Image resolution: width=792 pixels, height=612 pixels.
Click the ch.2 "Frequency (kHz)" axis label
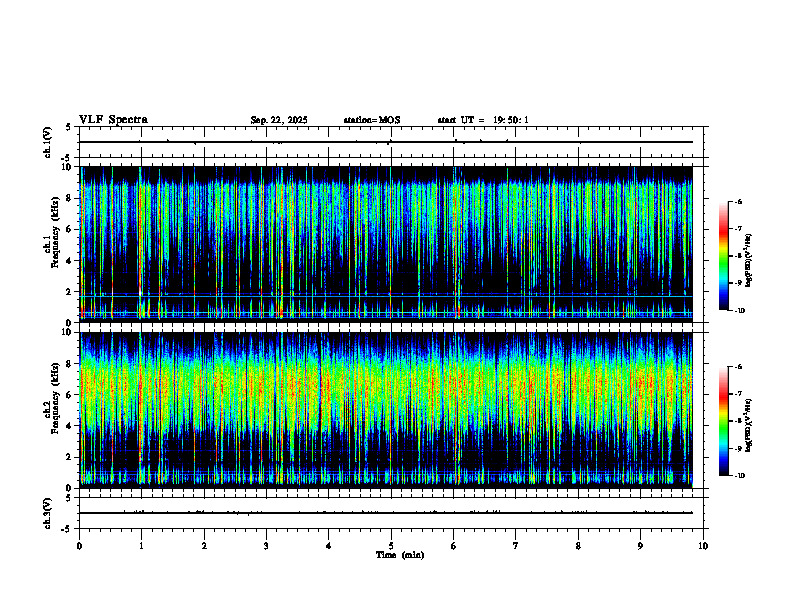(55, 398)
